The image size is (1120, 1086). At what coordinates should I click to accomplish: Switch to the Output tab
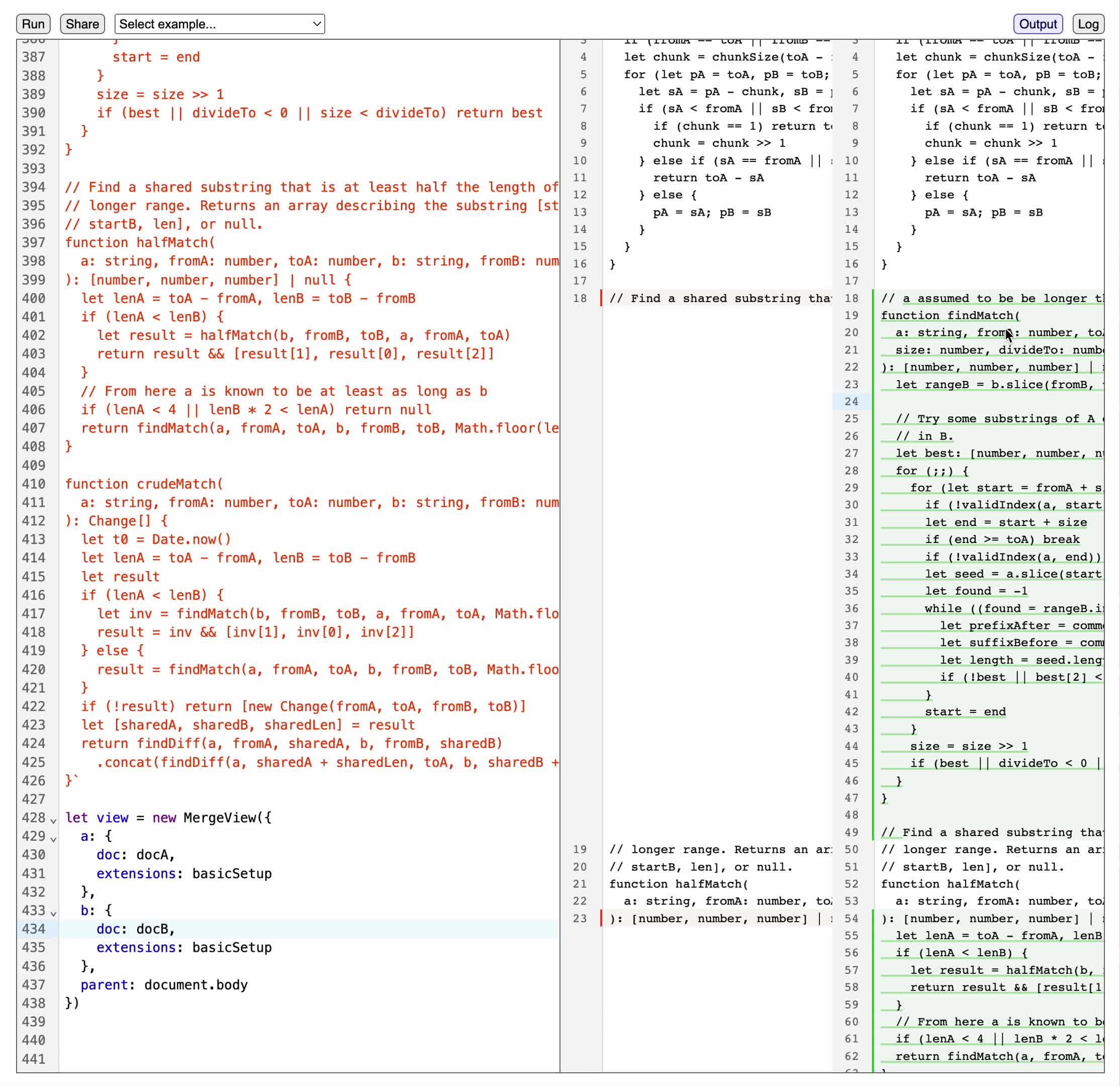1037,24
